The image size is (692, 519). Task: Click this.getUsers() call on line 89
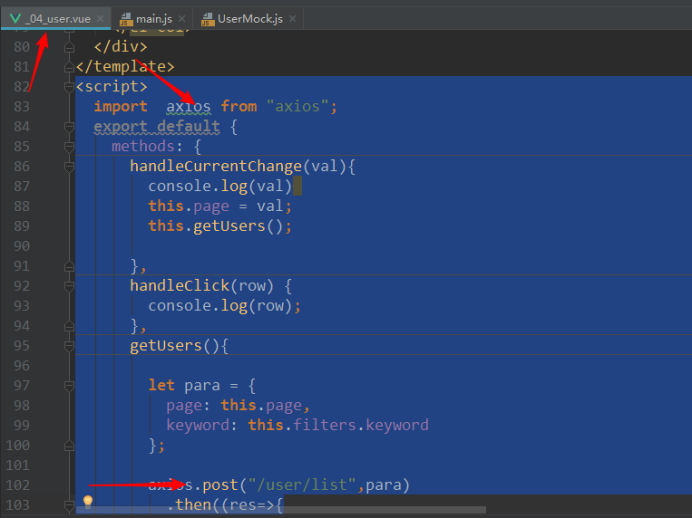pos(220,226)
